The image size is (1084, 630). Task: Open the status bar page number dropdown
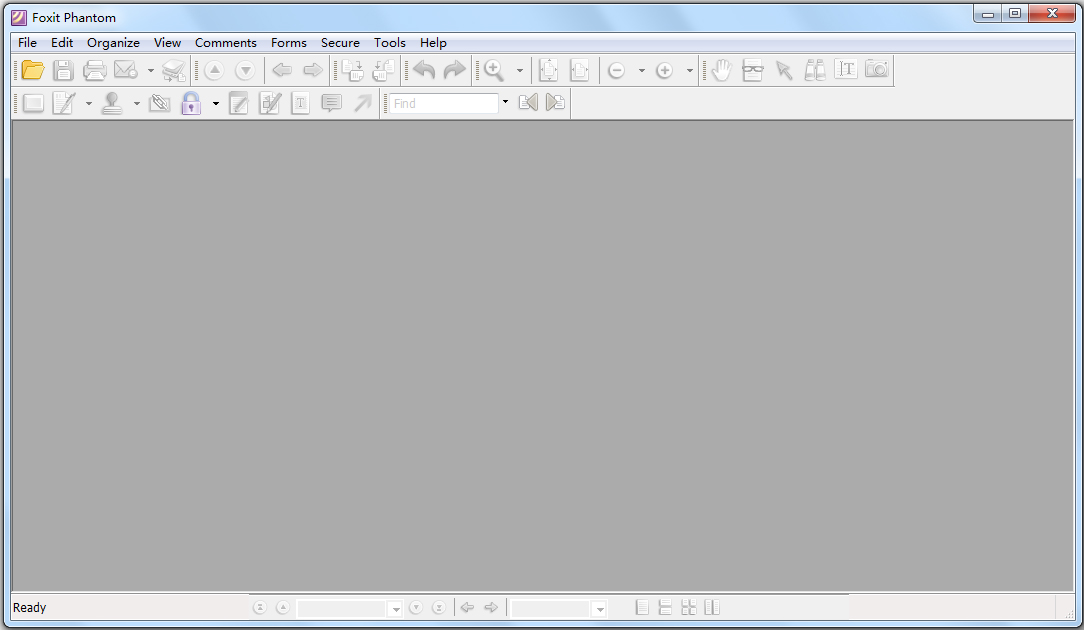point(395,609)
